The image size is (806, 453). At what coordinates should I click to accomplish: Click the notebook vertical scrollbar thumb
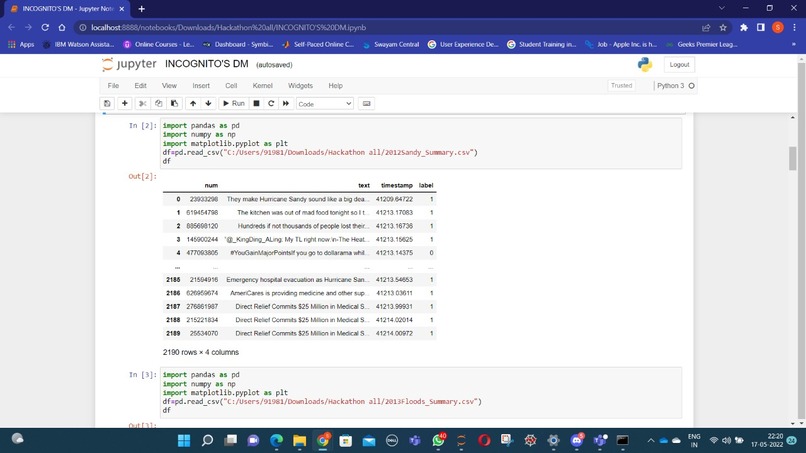793,158
